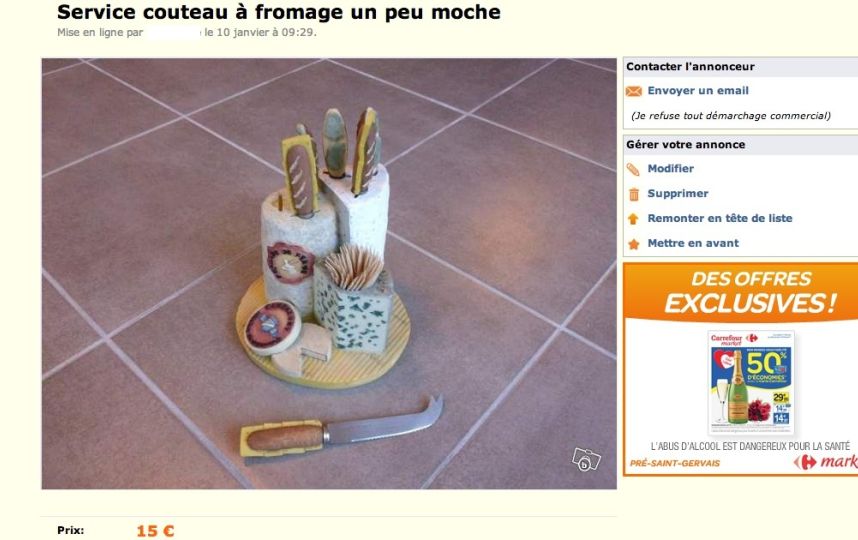Open the Carrefour Market catalogue image
858x540 pixels.
(x=751, y=383)
